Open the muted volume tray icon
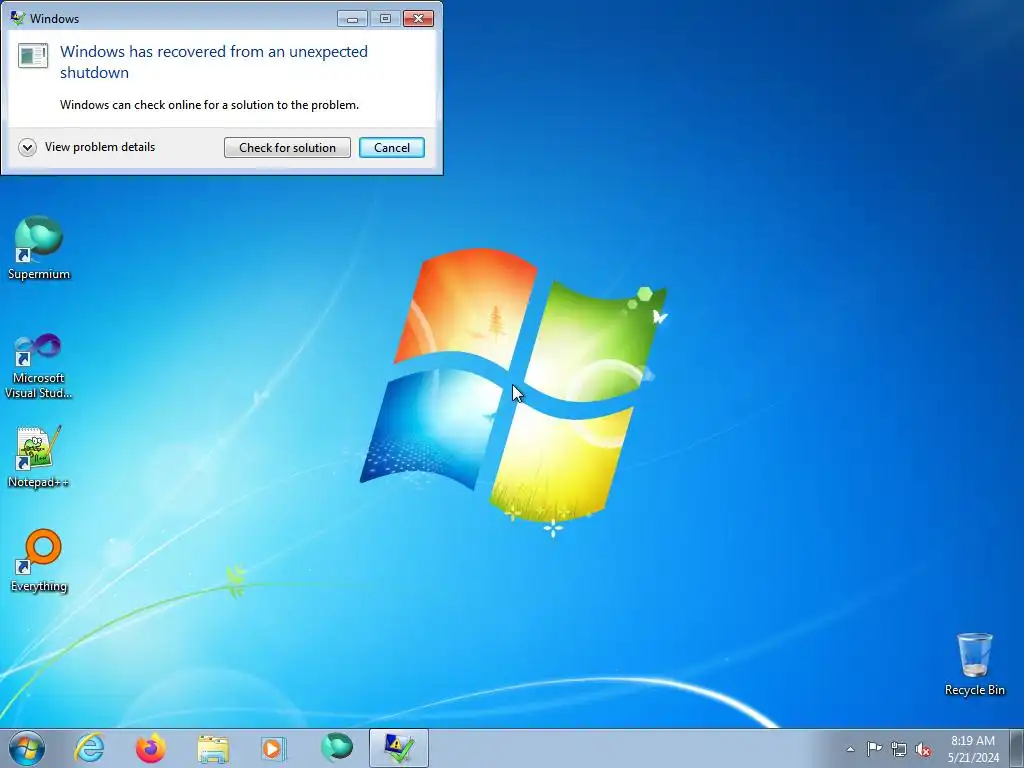The width and height of the screenshot is (1024, 768). [x=923, y=749]
